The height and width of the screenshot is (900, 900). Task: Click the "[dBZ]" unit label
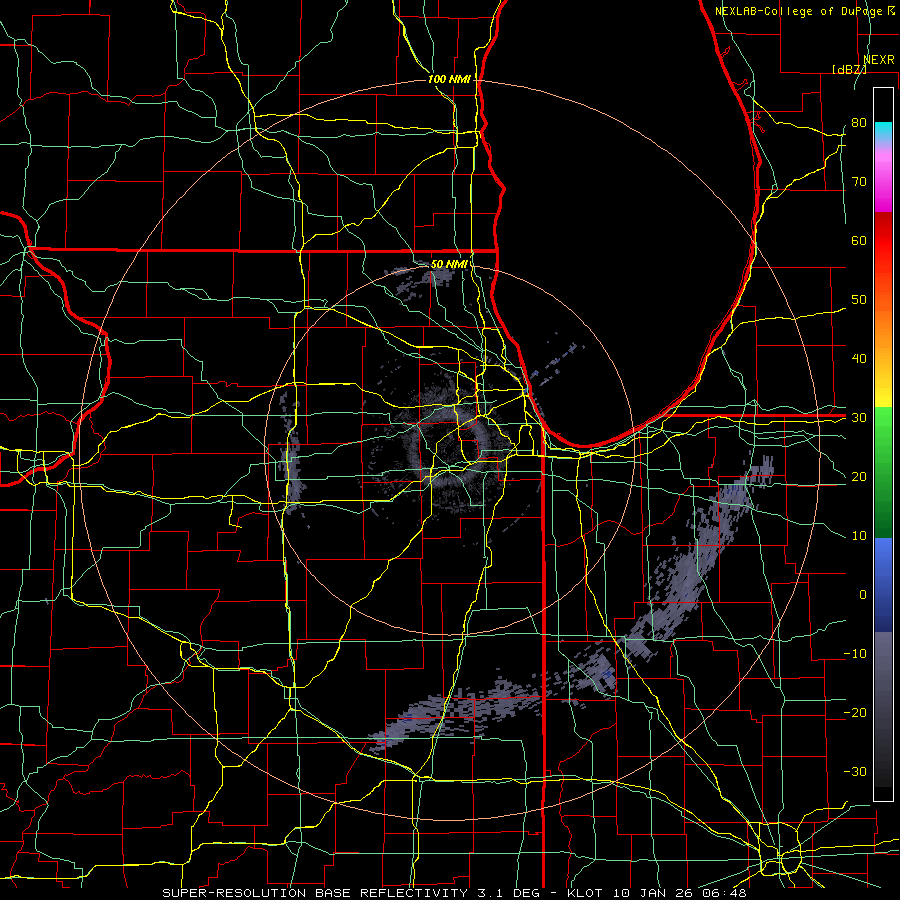[x=849, y=69]
